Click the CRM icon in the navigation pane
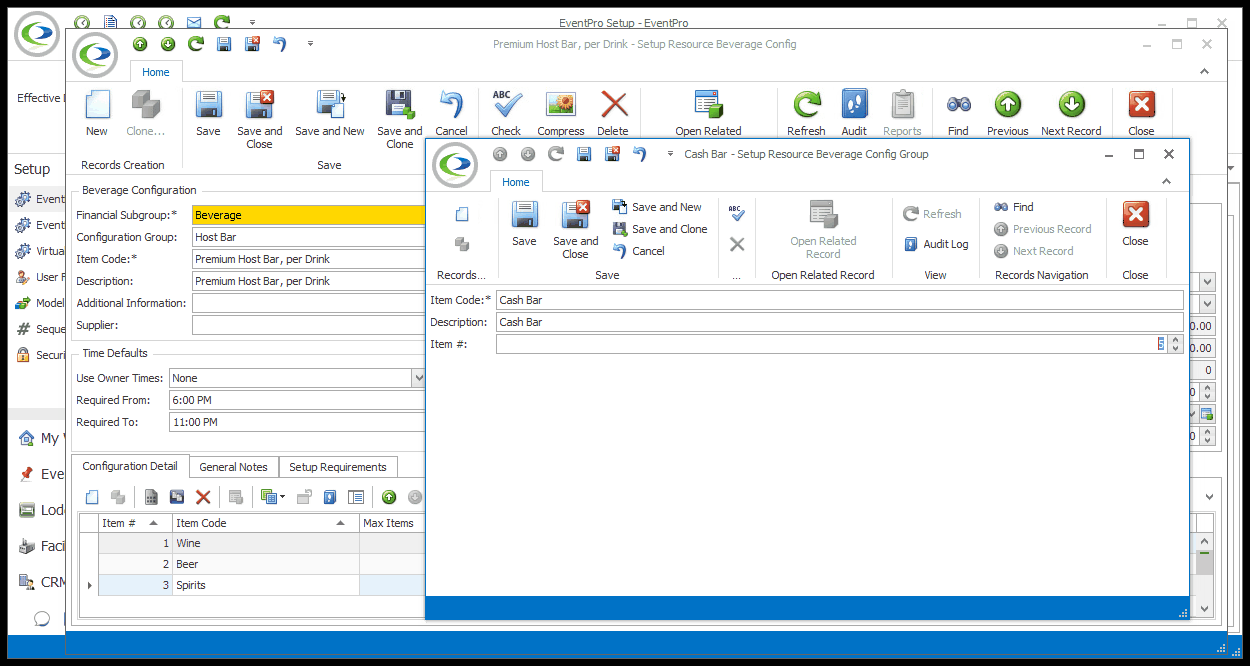The height and width of the screenshot is (666, 1250). [28, 582]
